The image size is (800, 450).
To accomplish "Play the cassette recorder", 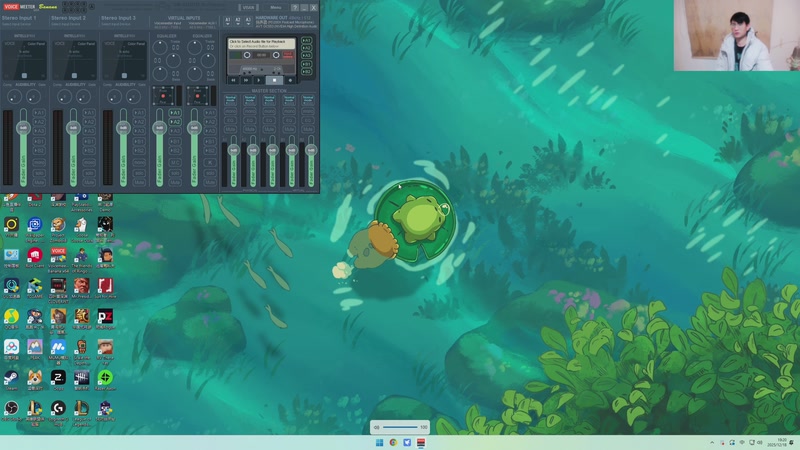I will coord(259,80).
